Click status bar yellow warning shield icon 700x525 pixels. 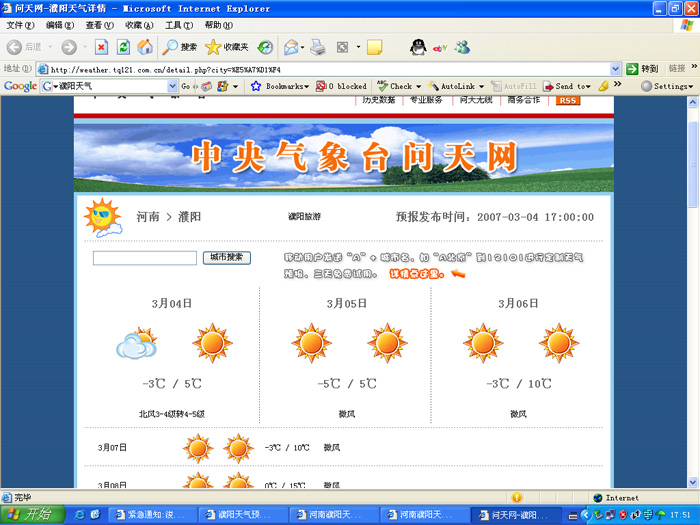517,497
